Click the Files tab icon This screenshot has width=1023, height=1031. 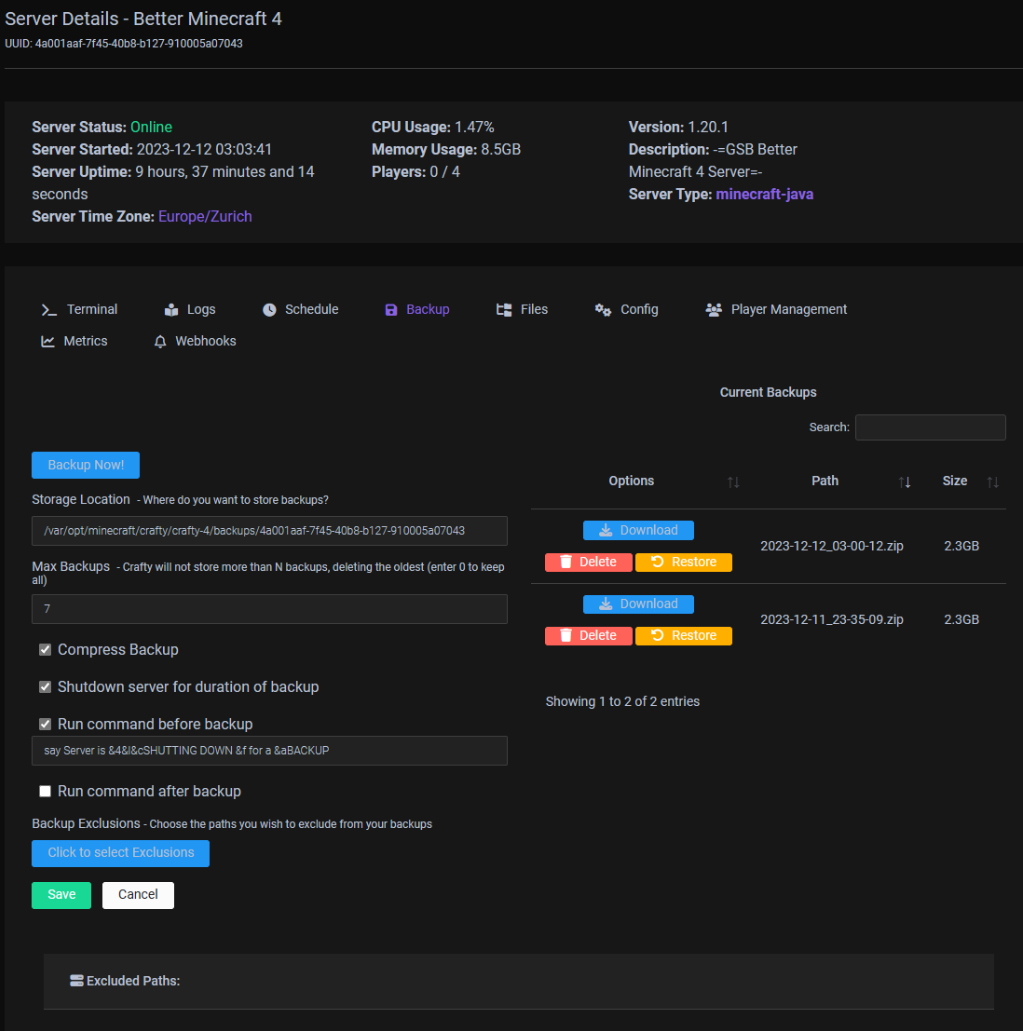pos(504,310)
